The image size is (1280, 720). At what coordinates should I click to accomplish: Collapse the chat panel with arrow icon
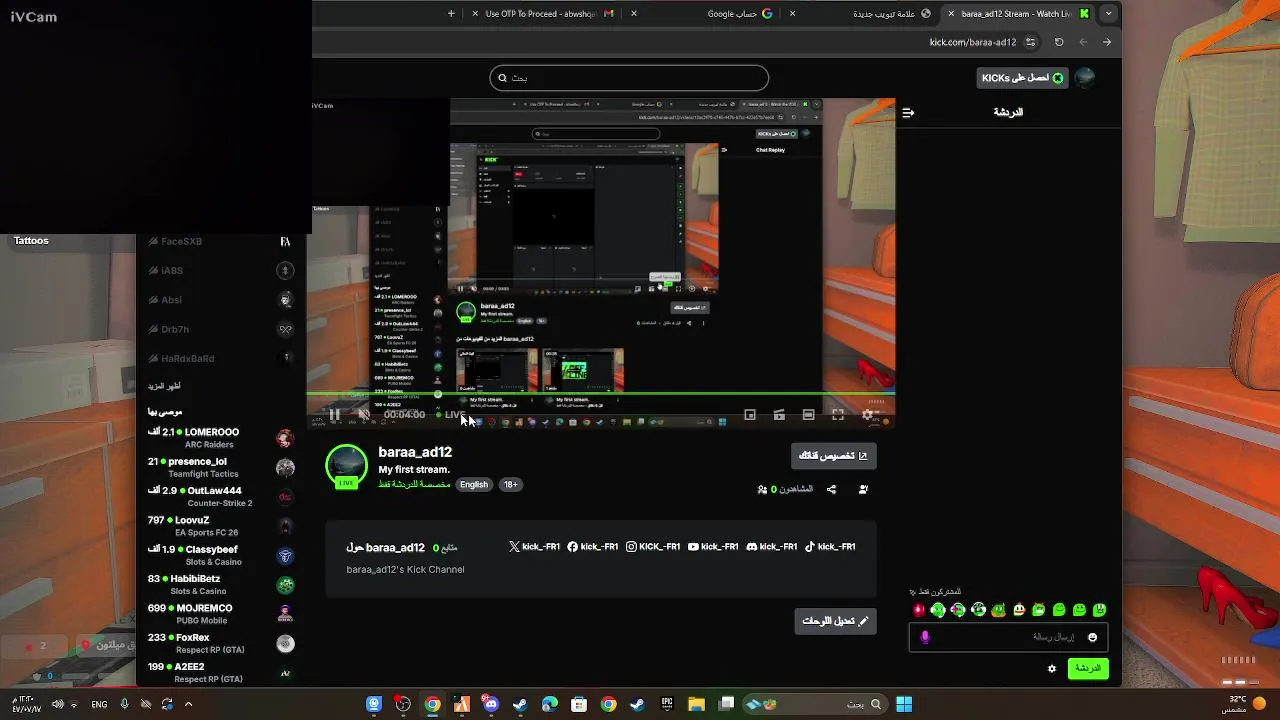(x=908, y=113)
